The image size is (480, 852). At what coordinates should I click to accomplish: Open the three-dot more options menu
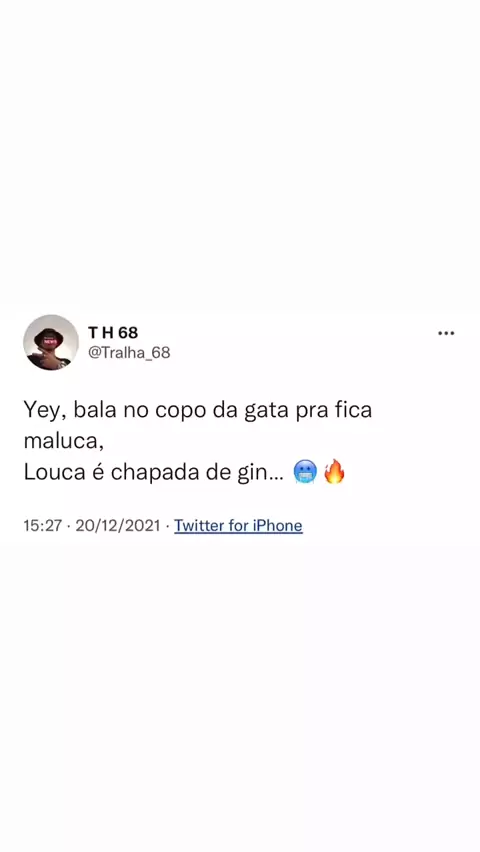click(x=446, y=333)
